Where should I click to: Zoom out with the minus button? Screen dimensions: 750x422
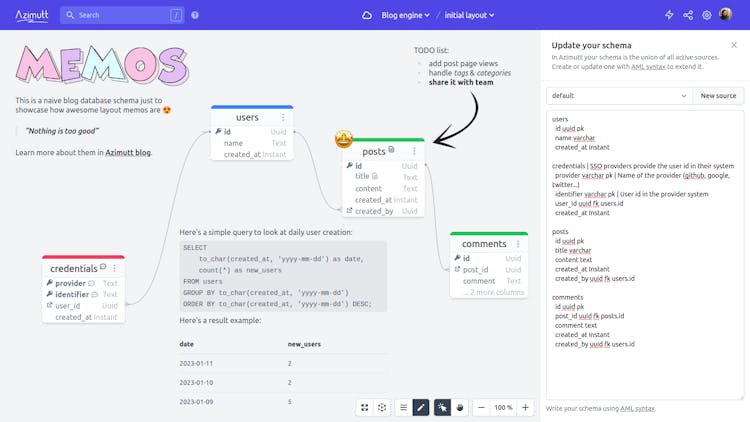(x=481, y=408)
